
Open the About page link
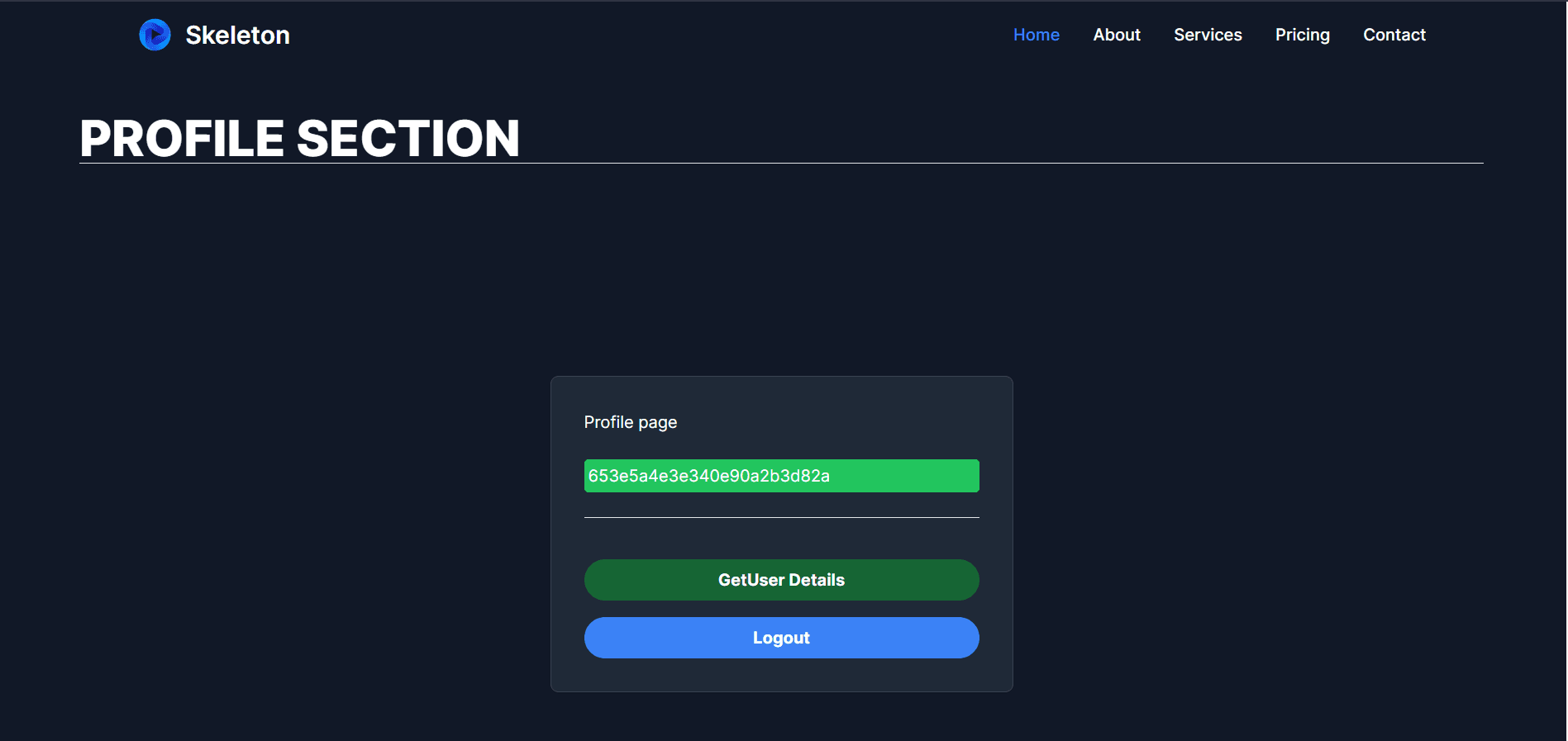pos(1117,35)
